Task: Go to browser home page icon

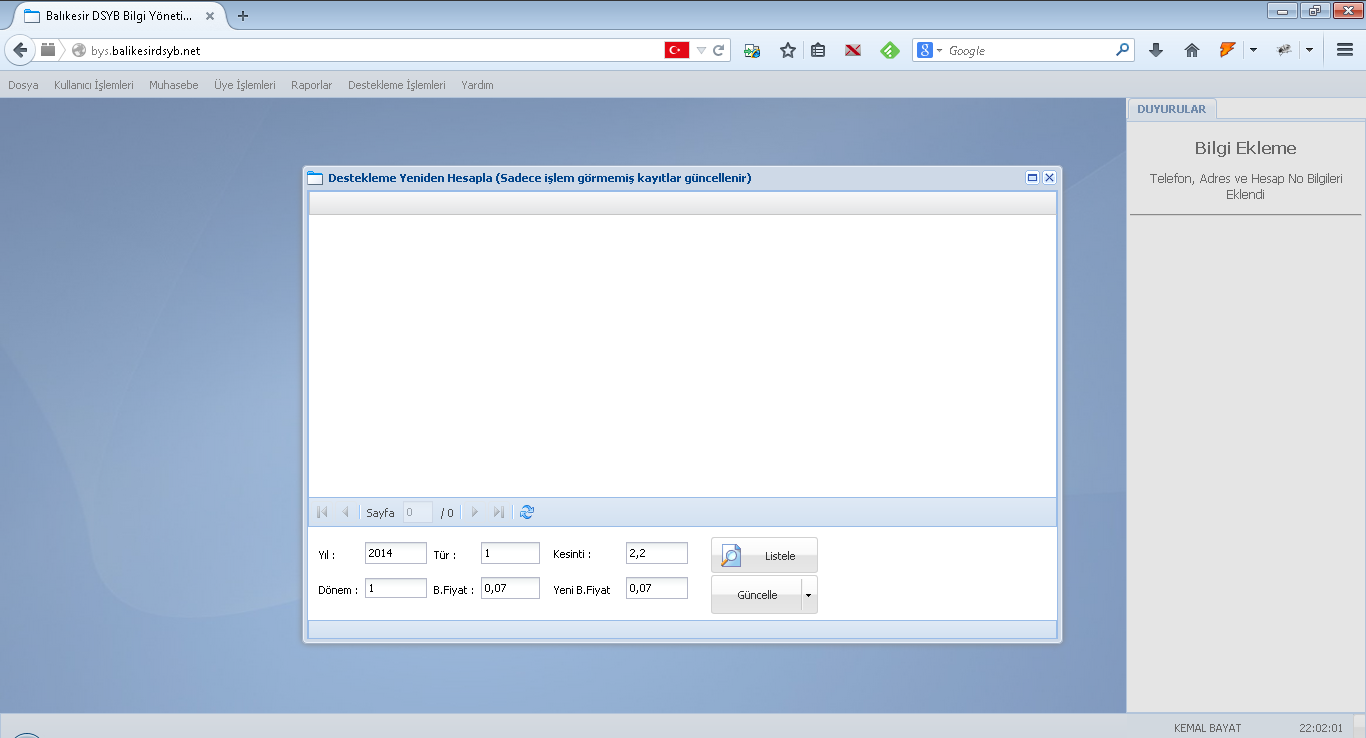Action: click(1191, 50)
